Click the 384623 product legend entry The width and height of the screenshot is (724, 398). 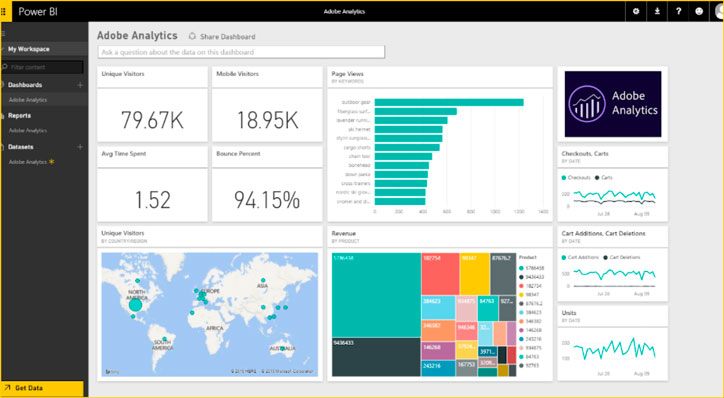(x=531, y=313)
